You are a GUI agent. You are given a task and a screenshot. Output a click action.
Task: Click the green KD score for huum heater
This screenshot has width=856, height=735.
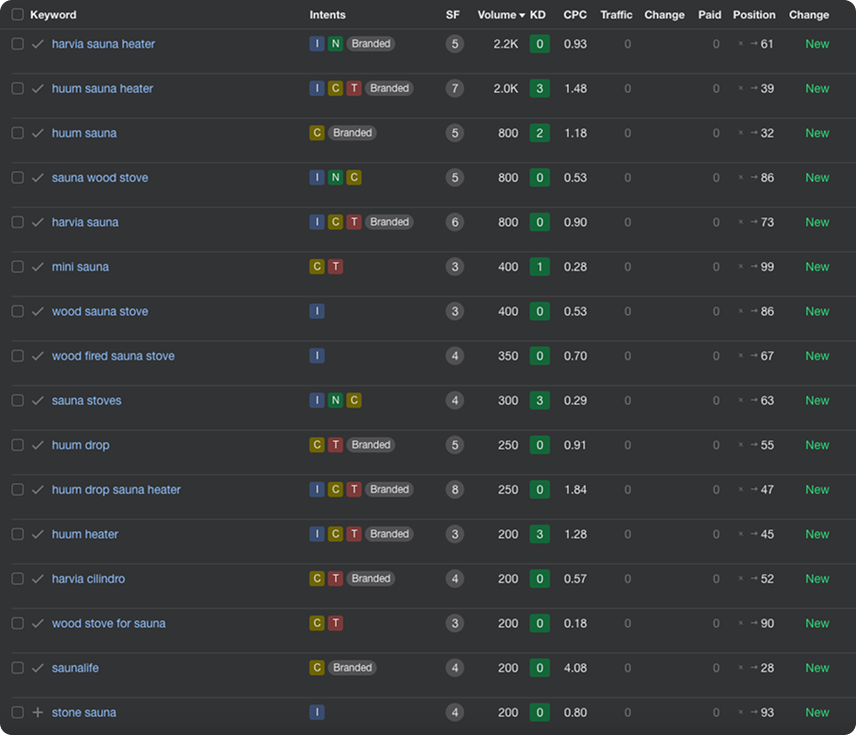tap(540, 535)
